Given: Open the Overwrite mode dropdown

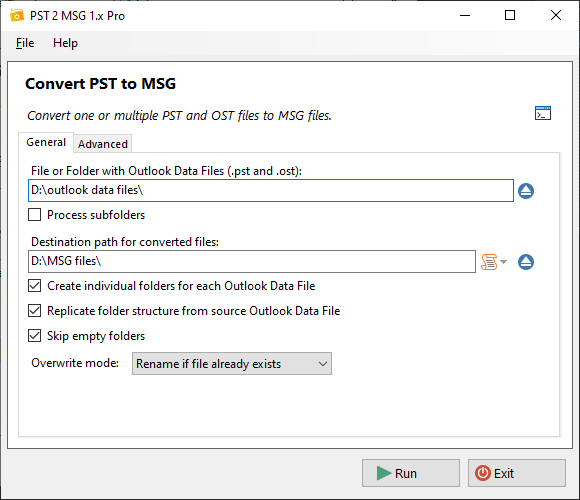Looking at the screenshot, I should 232,364.
